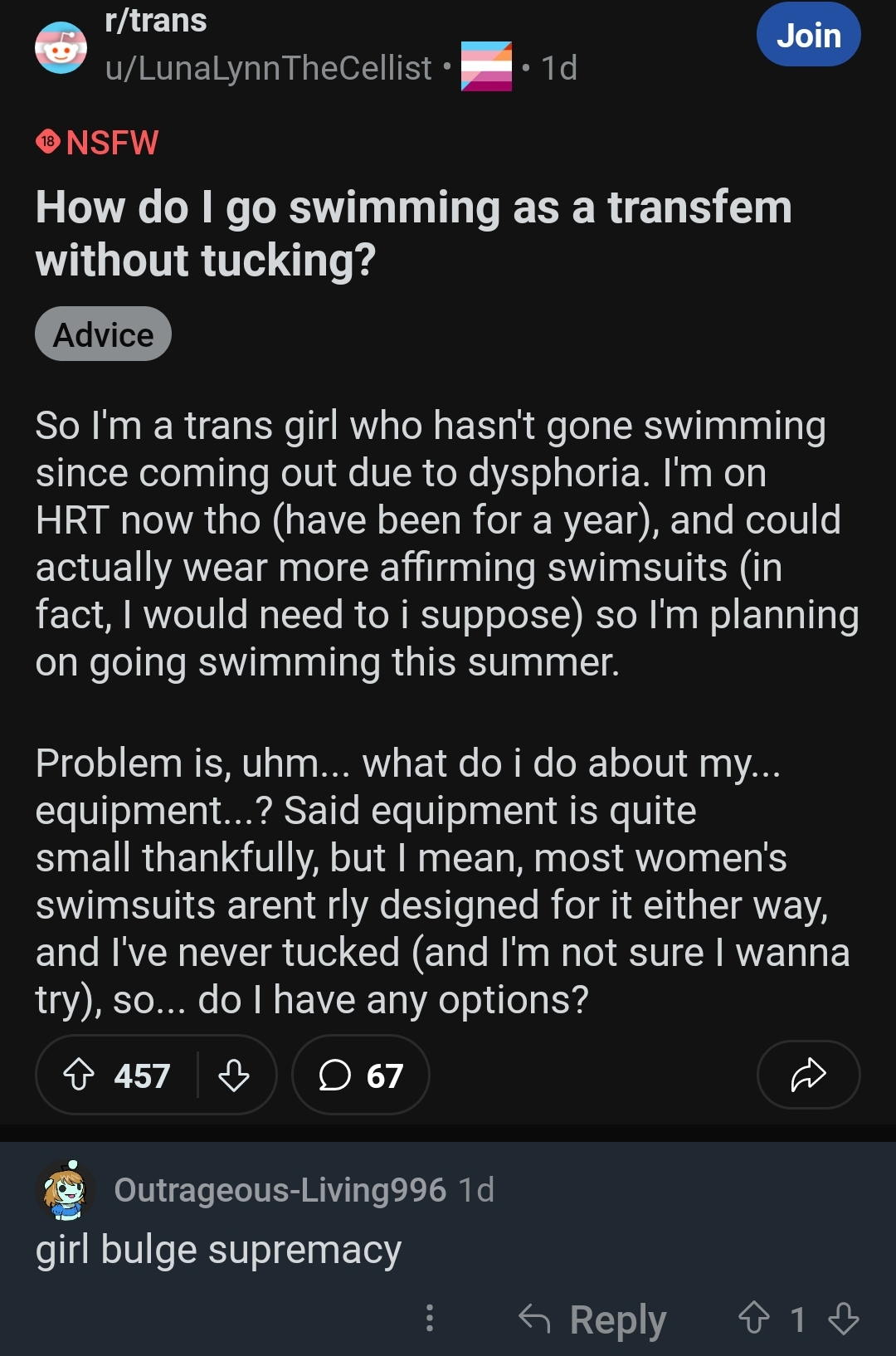This screenshot has width=896, height=1356.
Task: Reply to Outrageous-Living996's comment
Action: tap(592, 1318)
